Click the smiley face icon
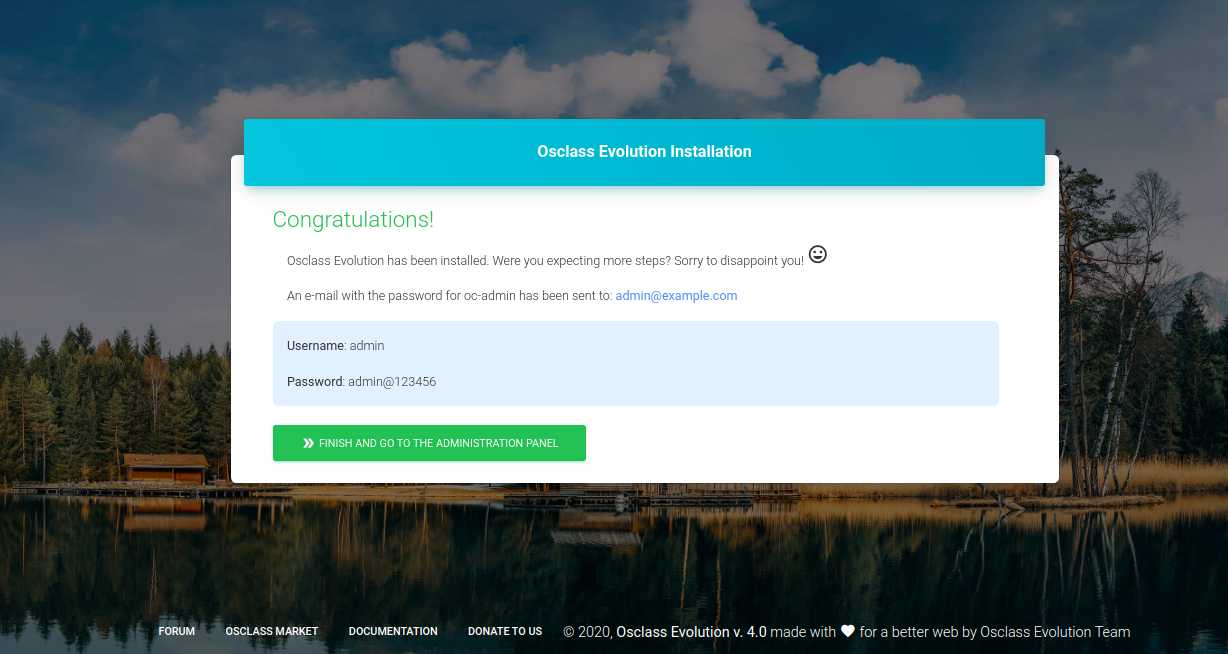This screenshot has height=654, width=1228. coord(818,254)
